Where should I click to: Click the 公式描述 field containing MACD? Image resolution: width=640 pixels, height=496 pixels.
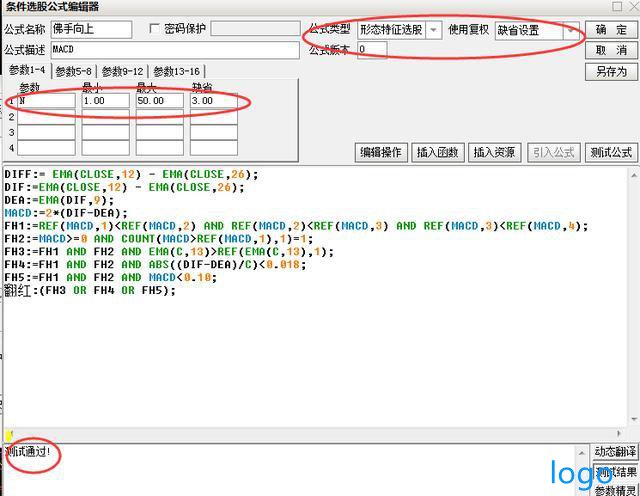(x=175, y=50)
